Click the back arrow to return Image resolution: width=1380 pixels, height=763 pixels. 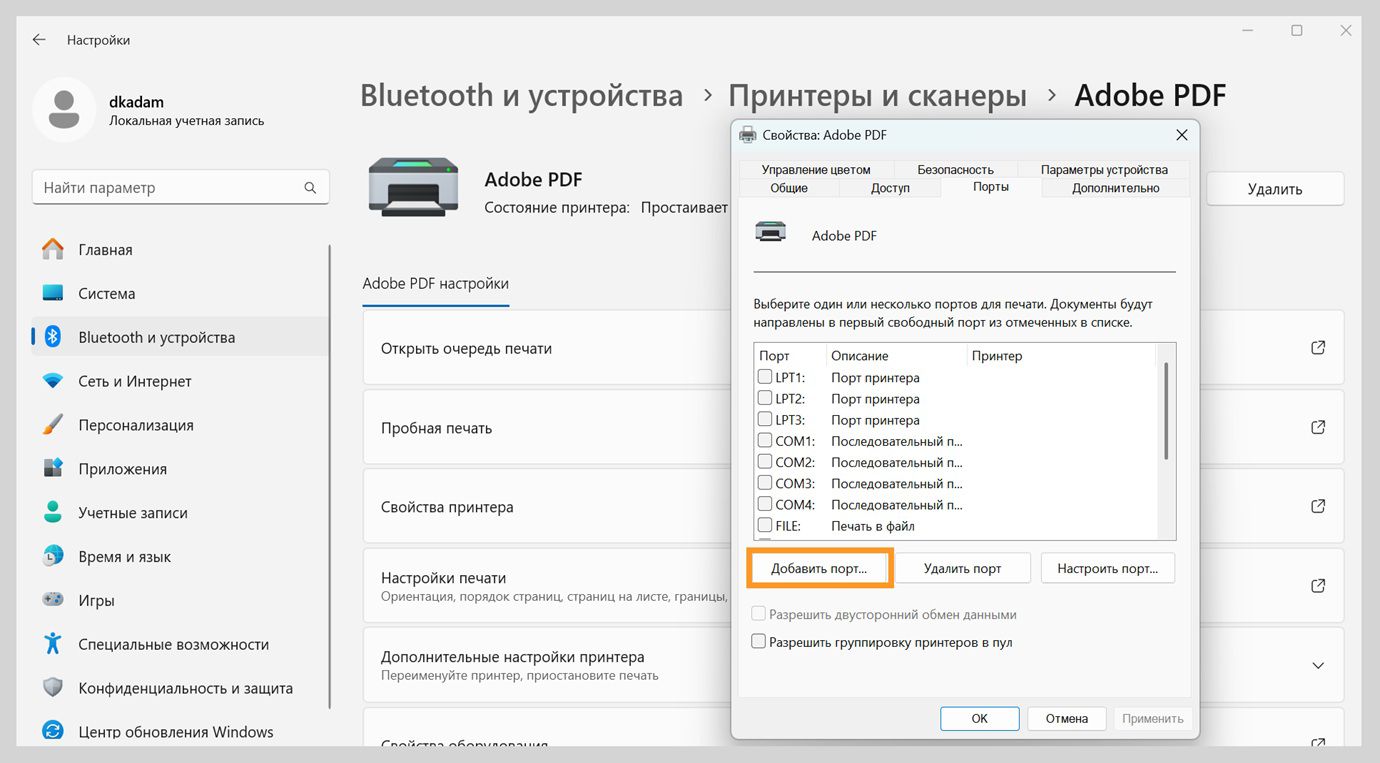(38, 39)
